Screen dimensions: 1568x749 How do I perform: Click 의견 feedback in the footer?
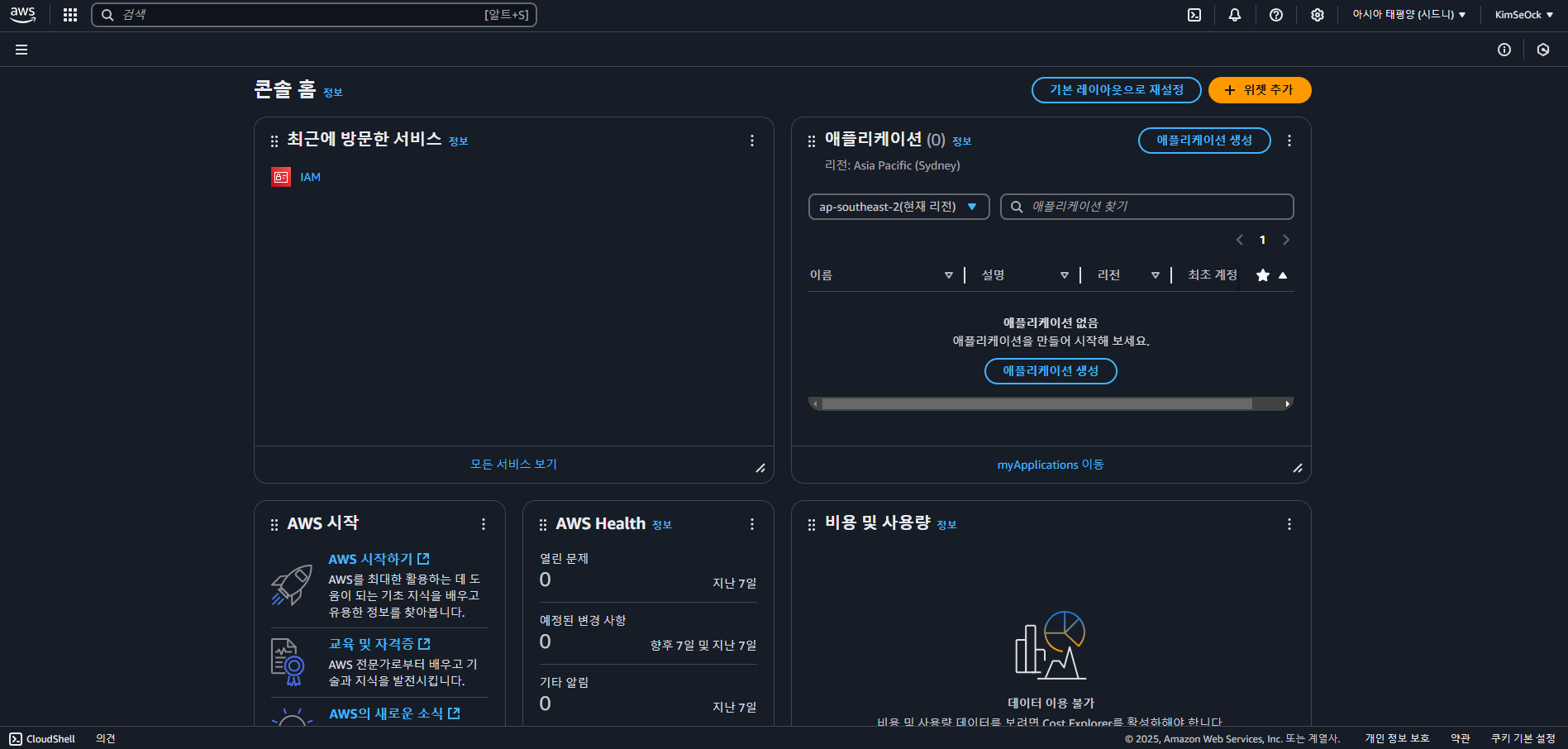(x=106, y=739)
